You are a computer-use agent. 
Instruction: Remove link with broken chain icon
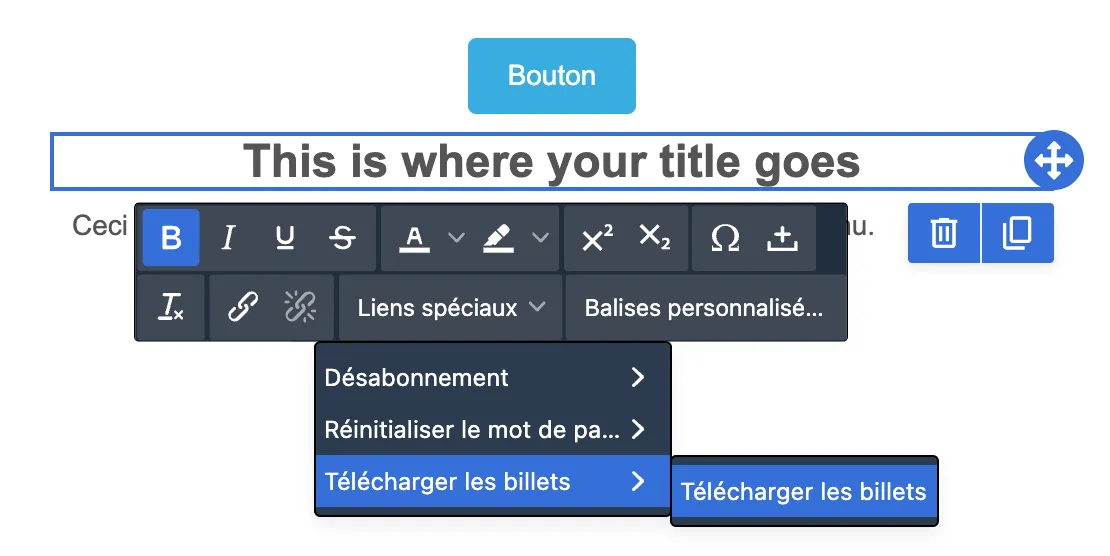click(300, 307)
